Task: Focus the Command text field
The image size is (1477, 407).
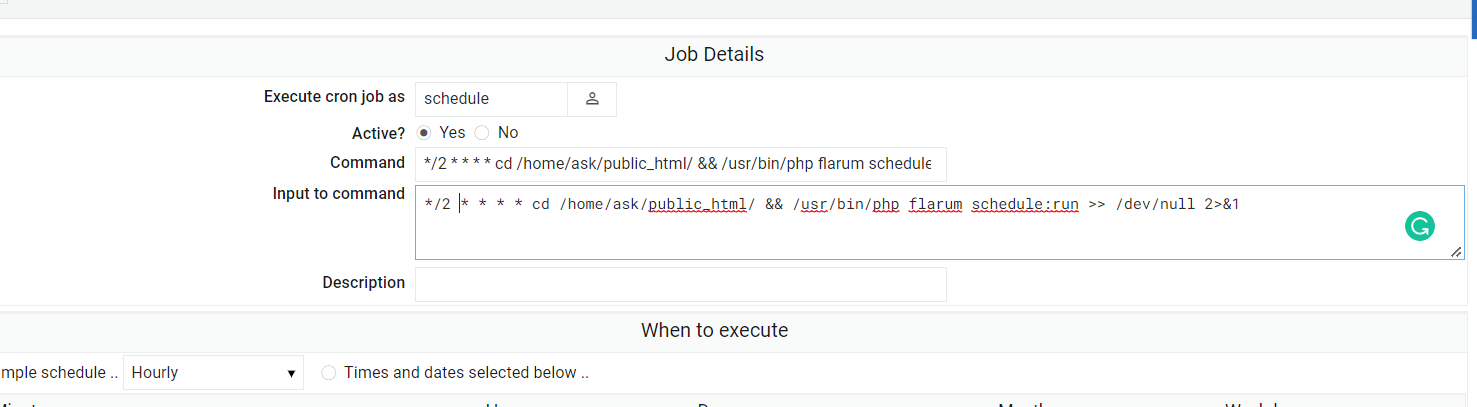Action: 680,163
